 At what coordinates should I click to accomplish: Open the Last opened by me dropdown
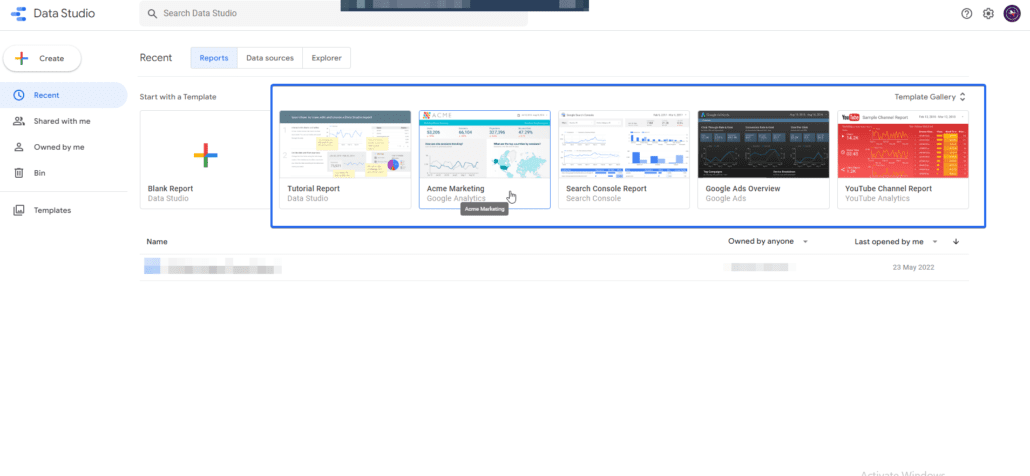click(896, 242)
